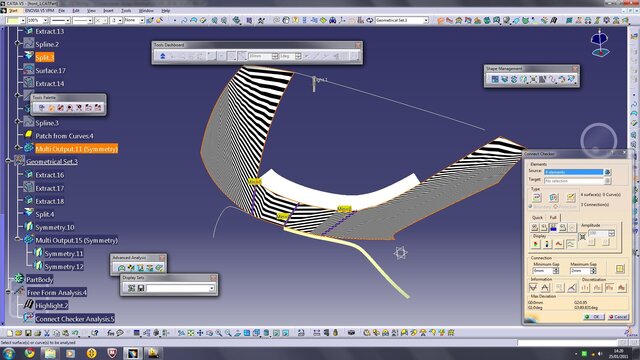The image size is (640, 360).
Task: Open the Geometrical Set.3 dropdown in top toolbar
Action: tap(426, 20)
